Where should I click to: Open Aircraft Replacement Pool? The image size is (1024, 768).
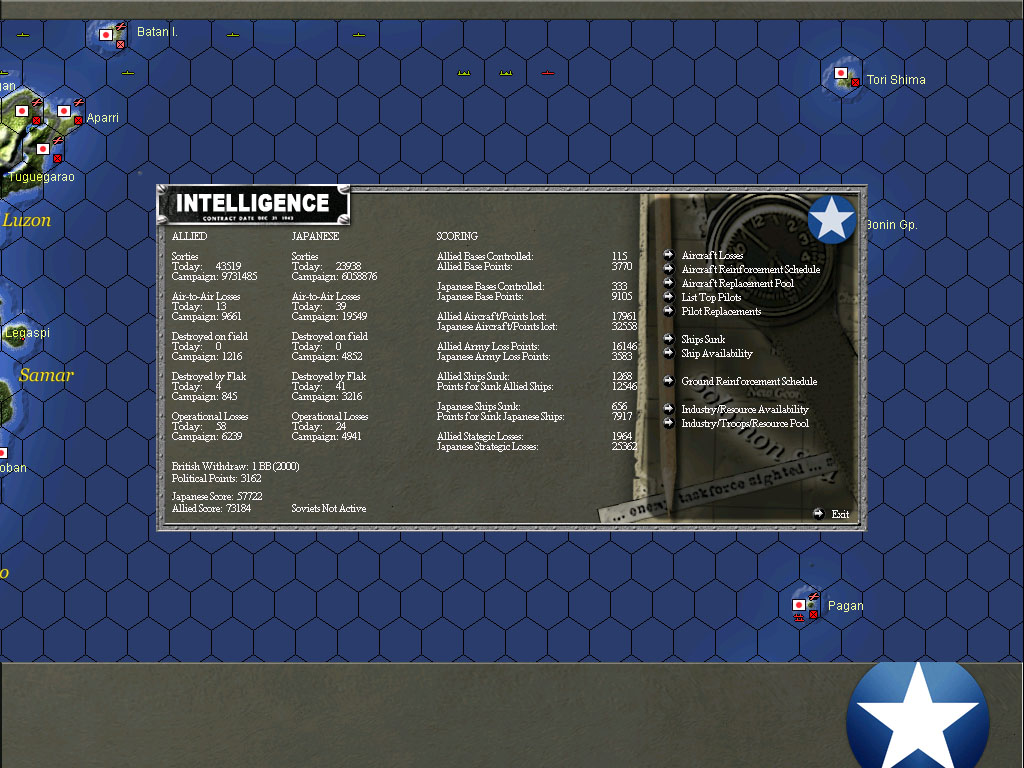click(737, 283)
